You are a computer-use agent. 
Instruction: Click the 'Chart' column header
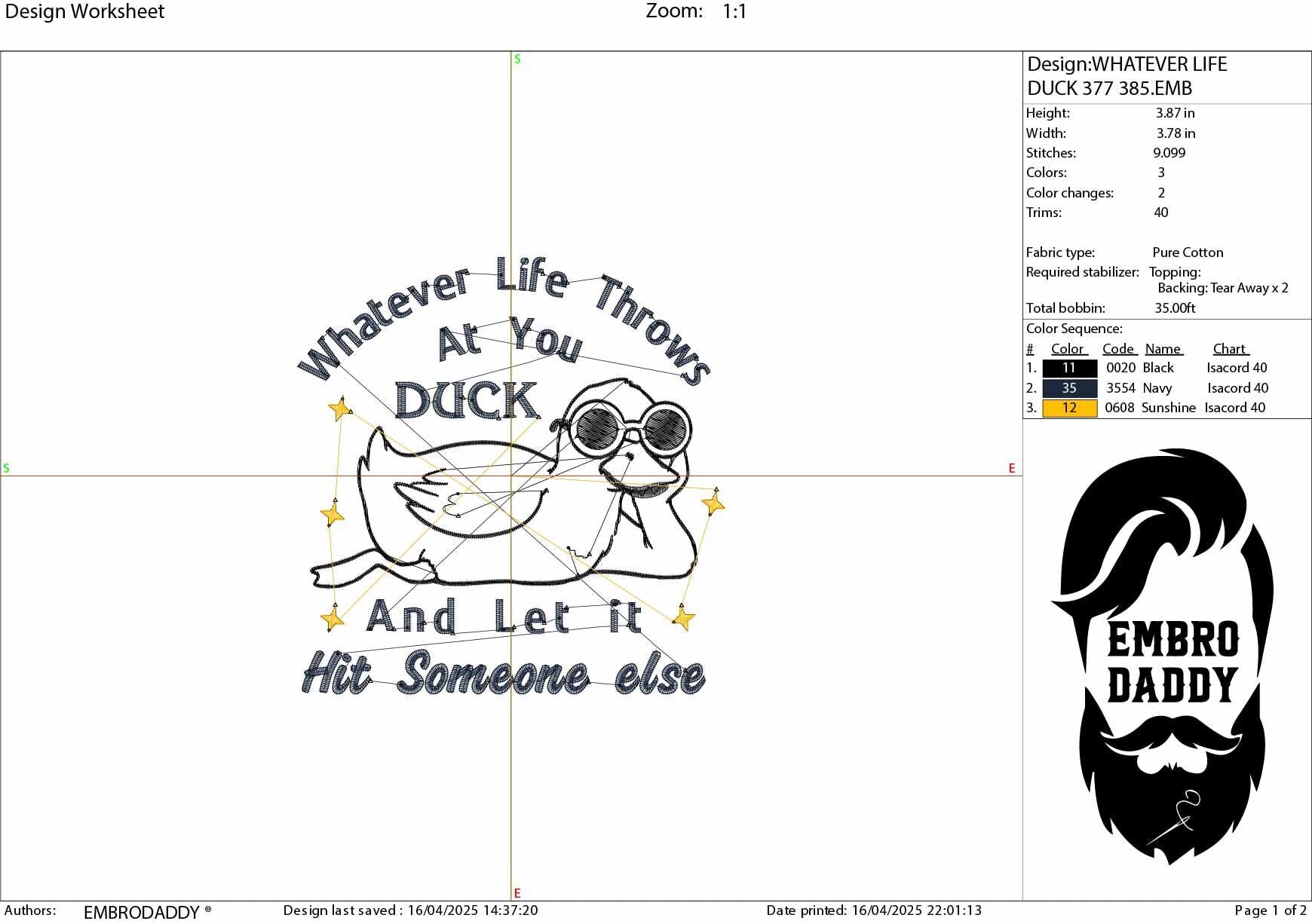(x=1229, y=349)
